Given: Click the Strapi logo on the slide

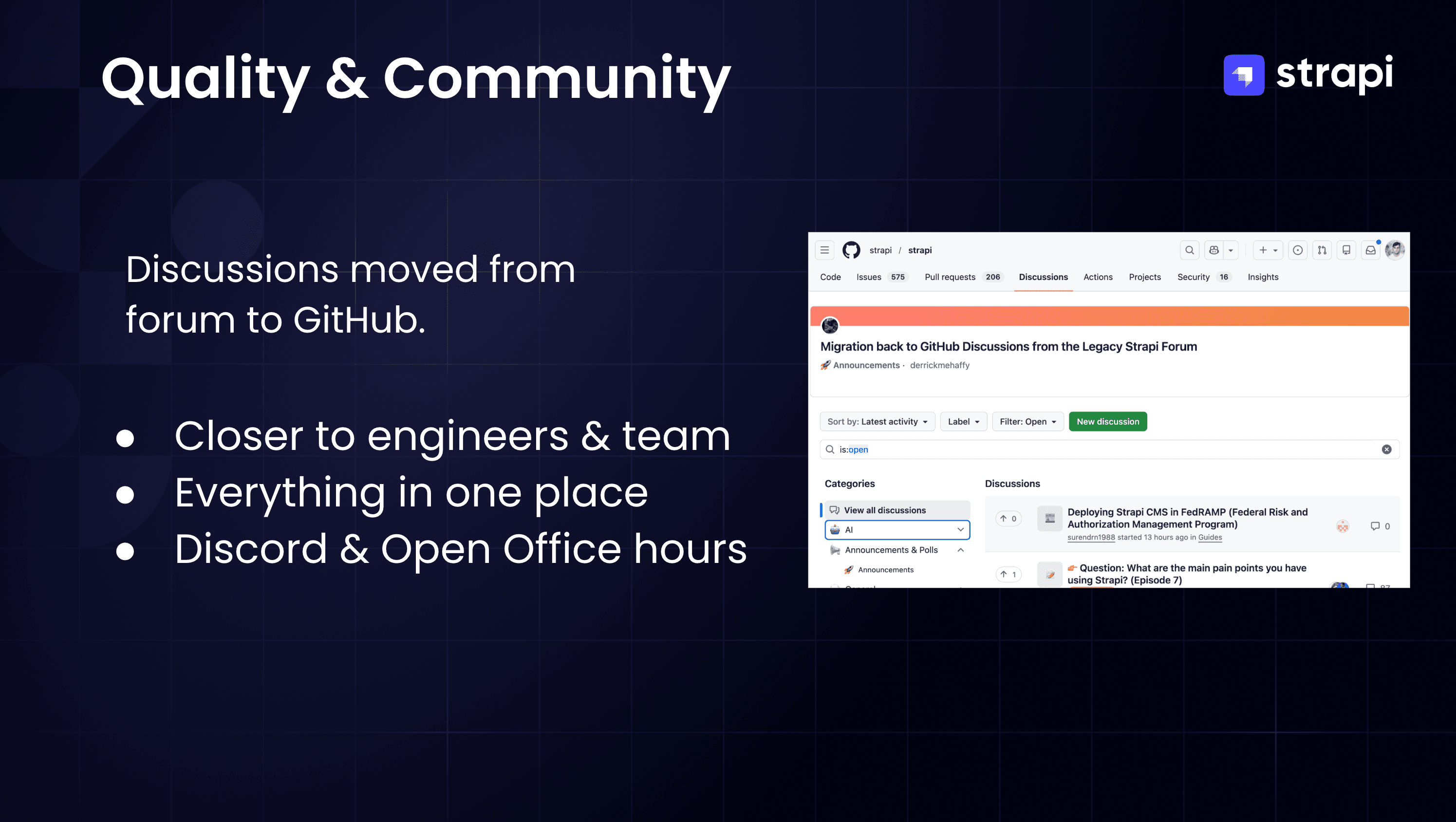Looking at the screenshot, I should coord(1308,75).
